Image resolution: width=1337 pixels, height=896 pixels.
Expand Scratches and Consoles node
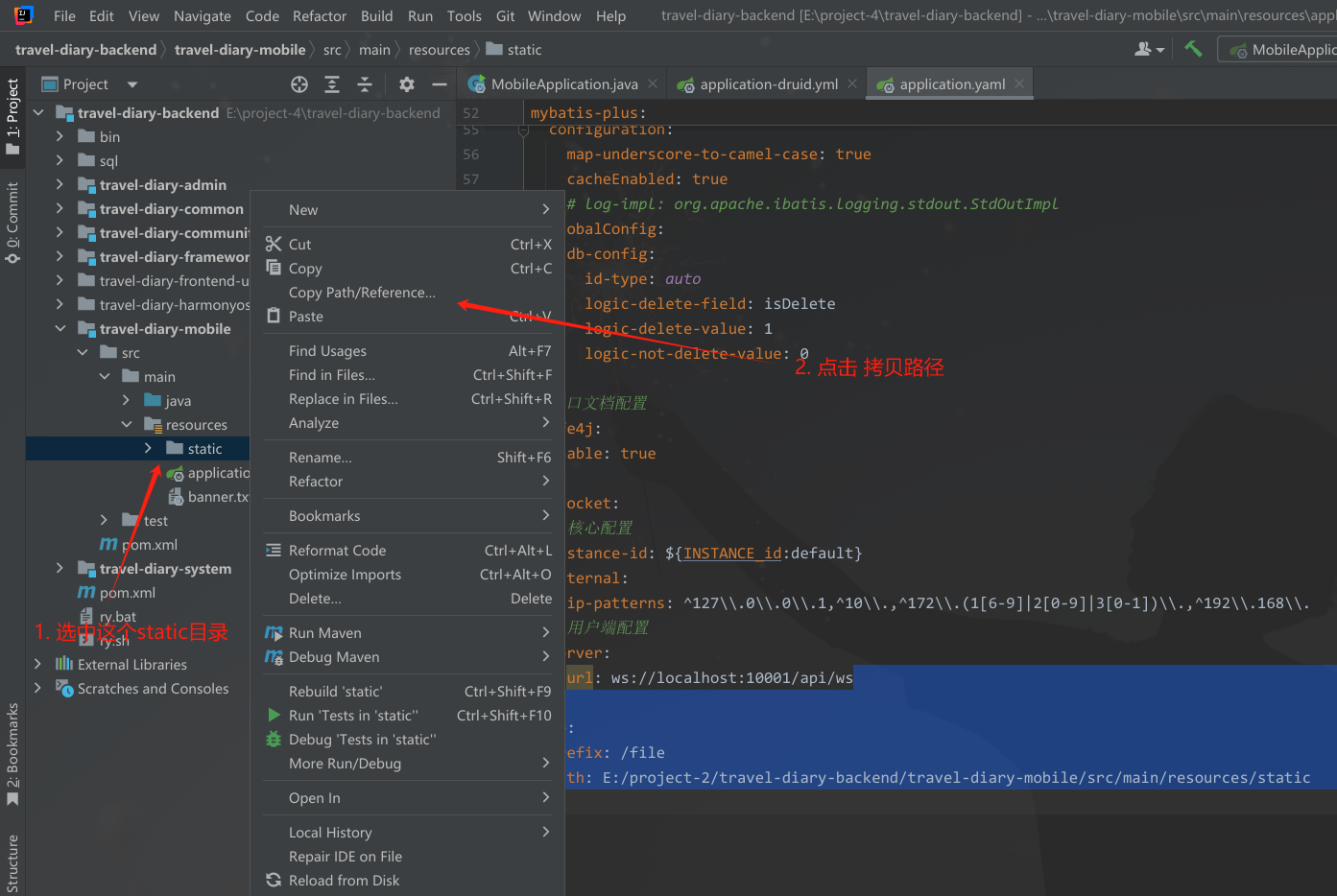tap(37, 689)
